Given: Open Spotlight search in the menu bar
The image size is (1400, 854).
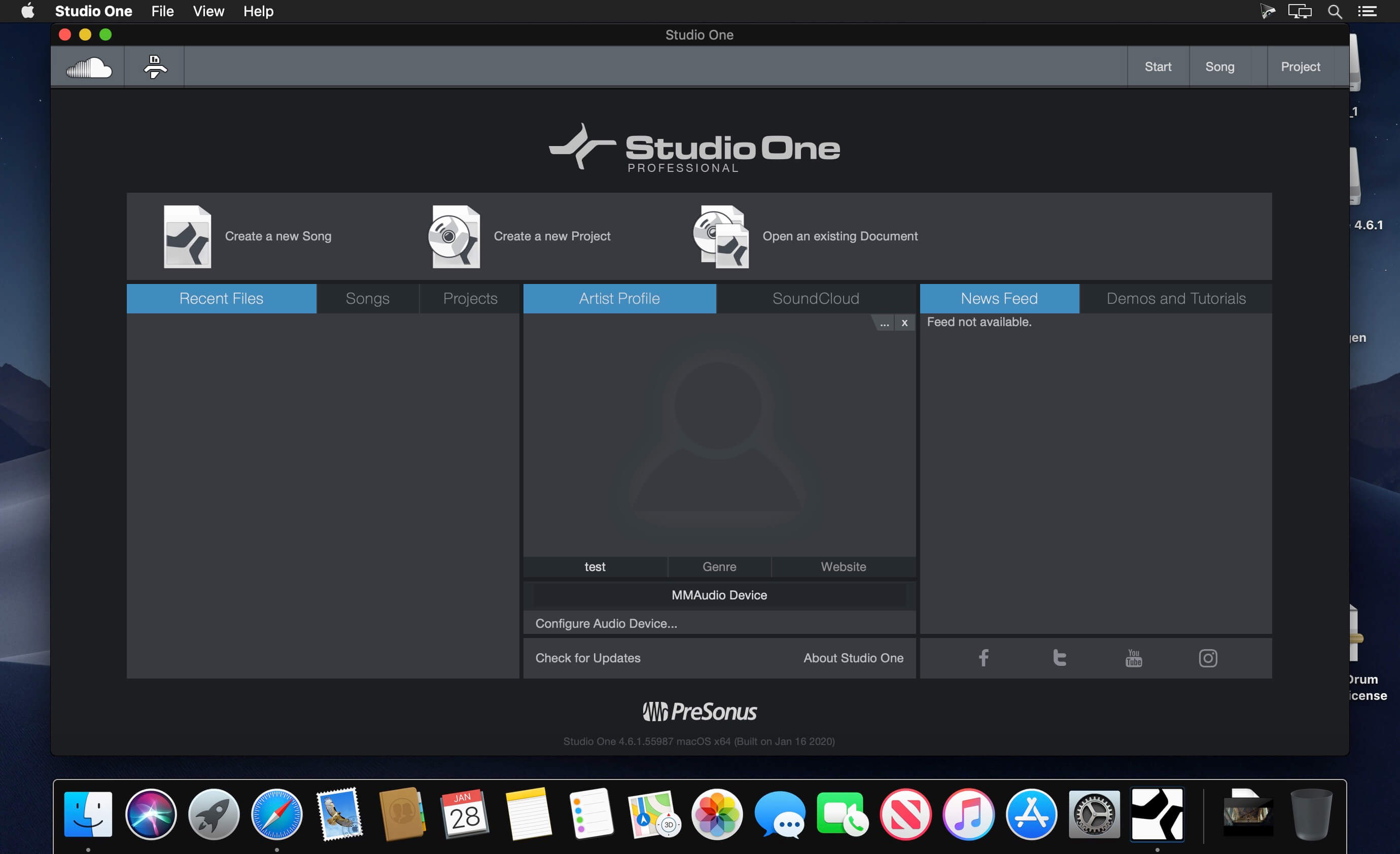Looking at the screenshot, I should (1335, 11).
